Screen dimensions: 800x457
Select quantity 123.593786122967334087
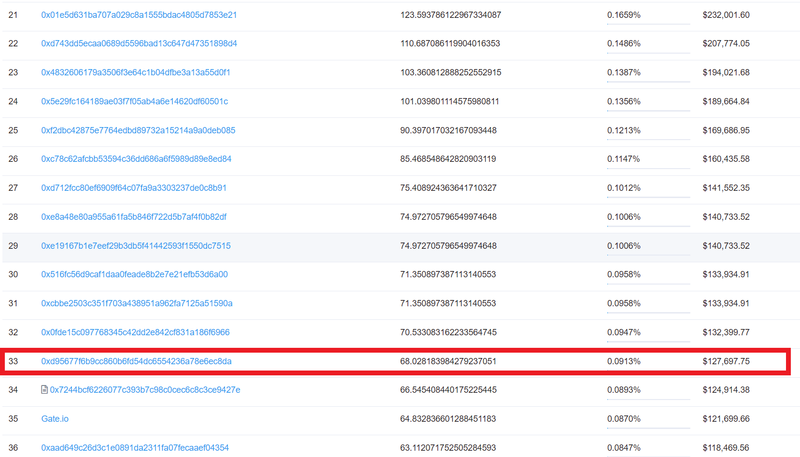(x=451, y=15)
